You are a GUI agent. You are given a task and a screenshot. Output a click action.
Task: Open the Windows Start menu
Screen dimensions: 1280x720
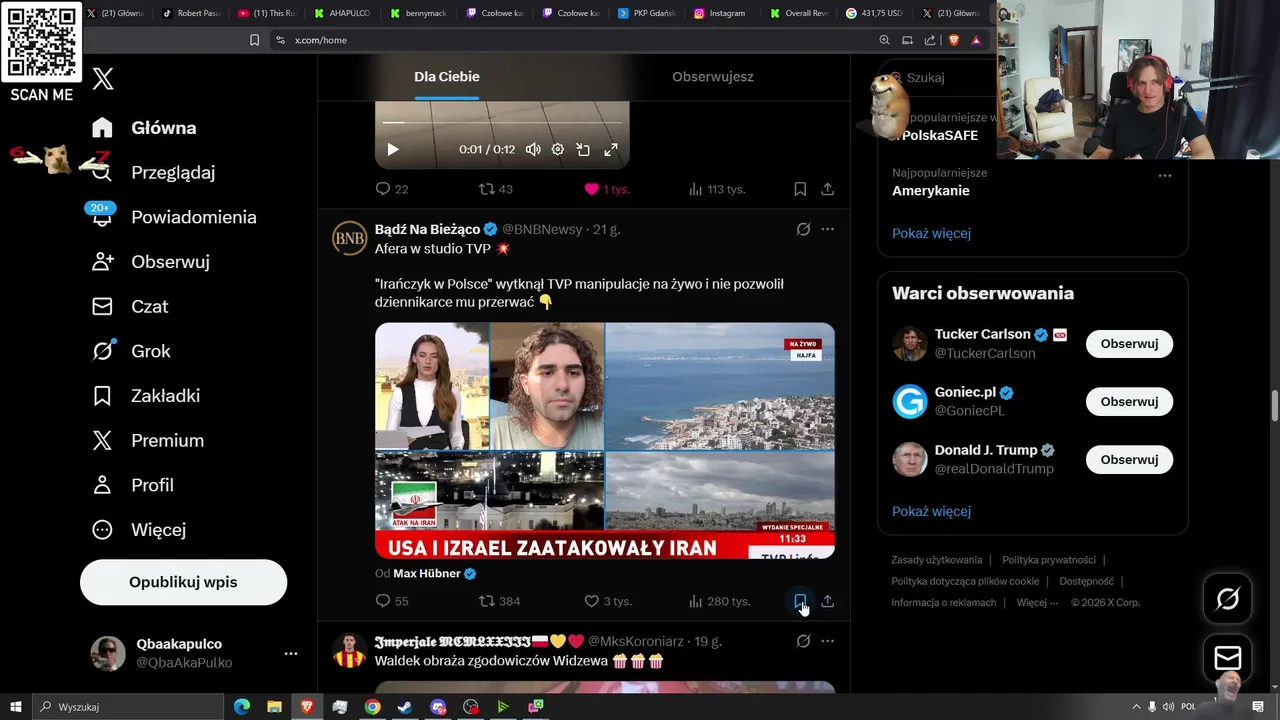pyautogui.click(x=15, y=707)
